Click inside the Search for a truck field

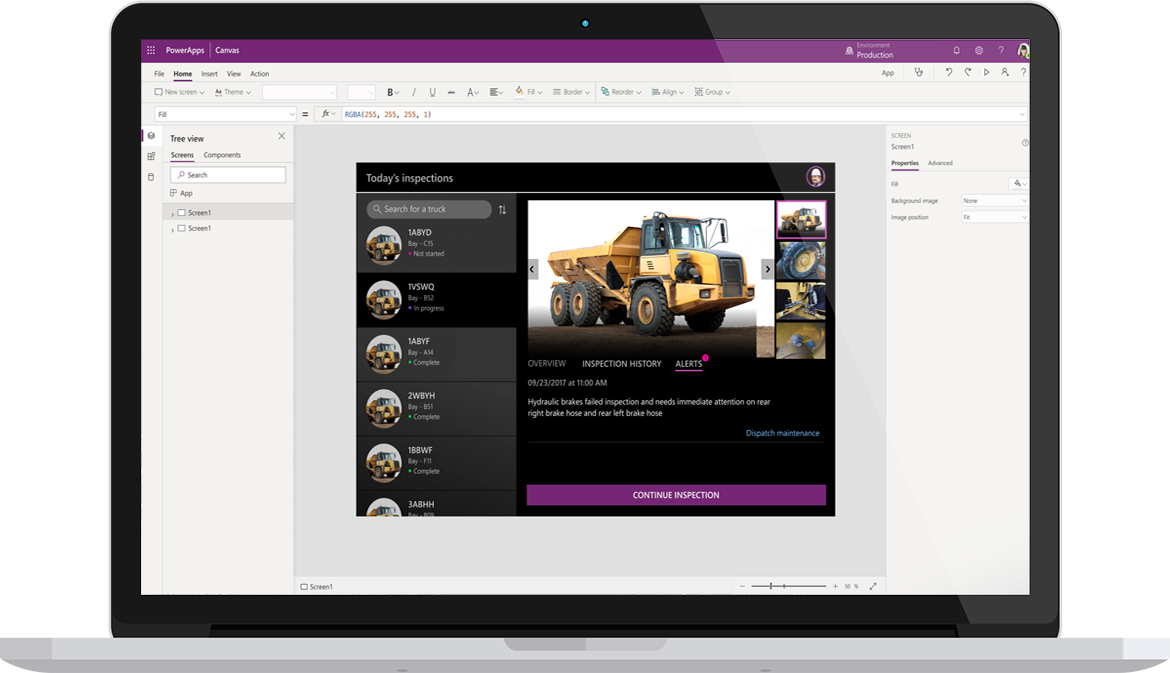(428, 209)
